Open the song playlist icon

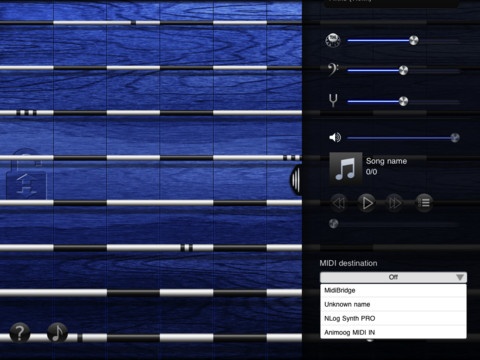(424, 203)
